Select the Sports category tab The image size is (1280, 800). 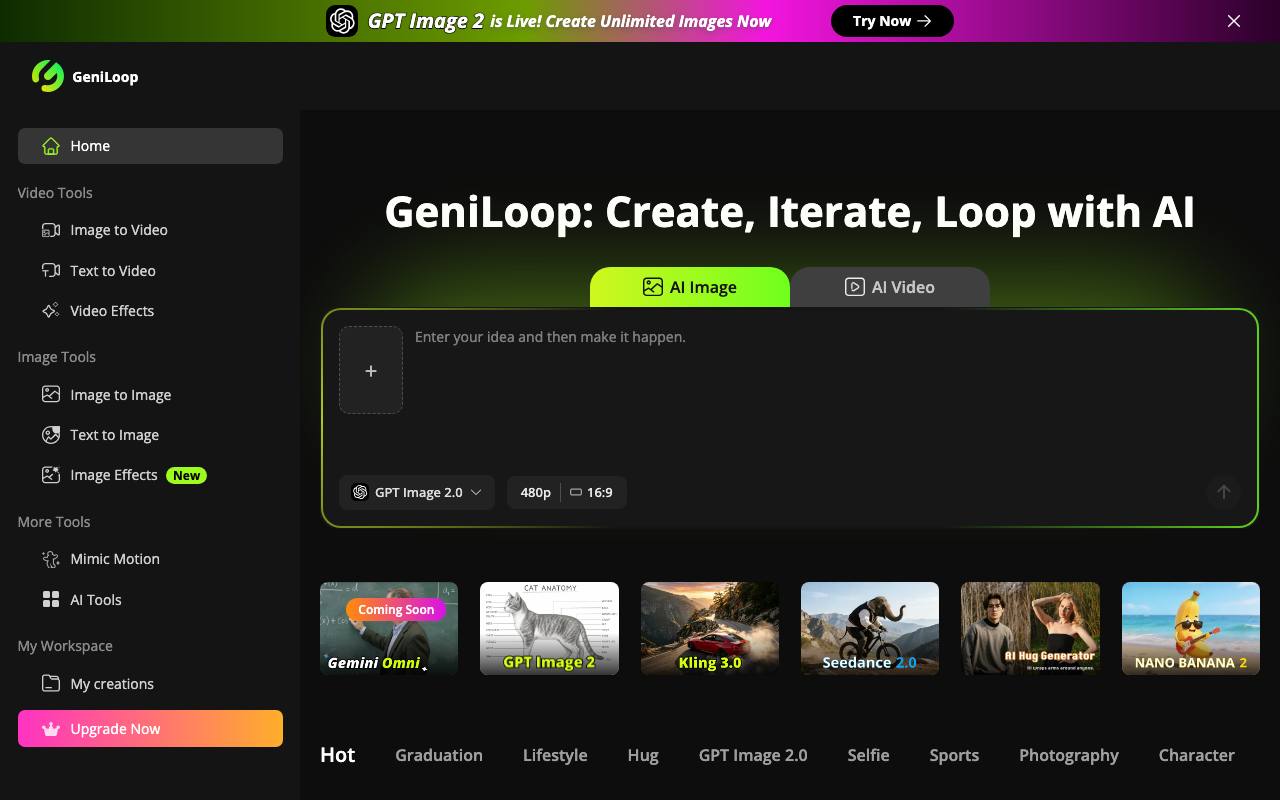(954, 755)
